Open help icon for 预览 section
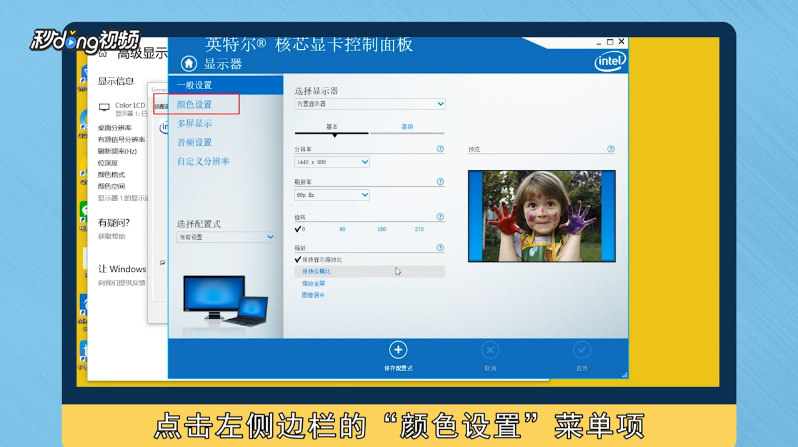Image resolution: width=798 pixels, height=447 pixels. pos(611,149)
